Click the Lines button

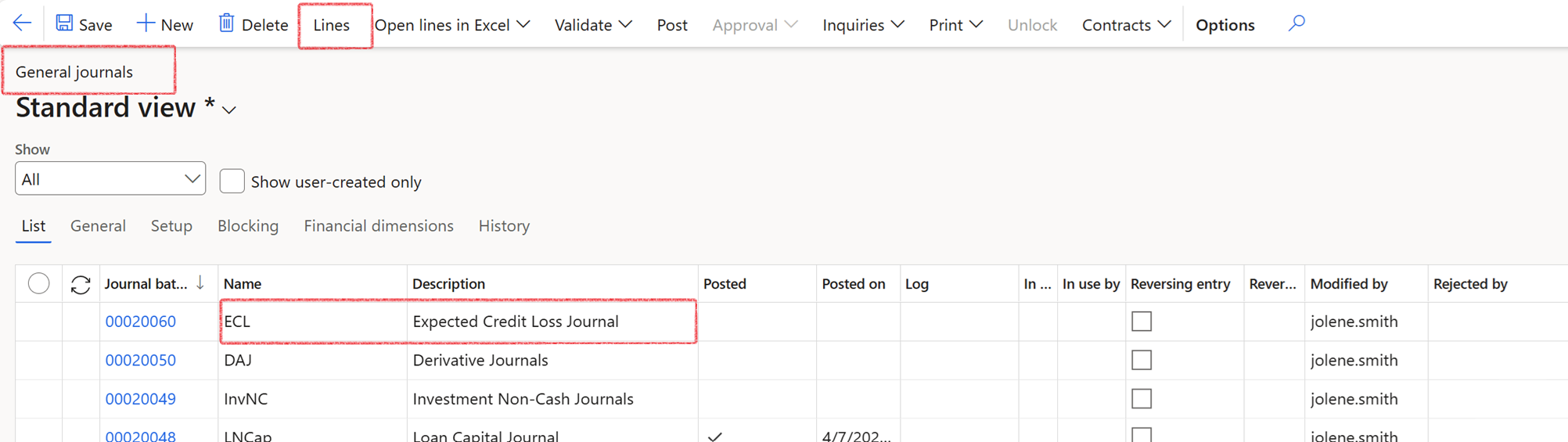[x=332, y=25]
